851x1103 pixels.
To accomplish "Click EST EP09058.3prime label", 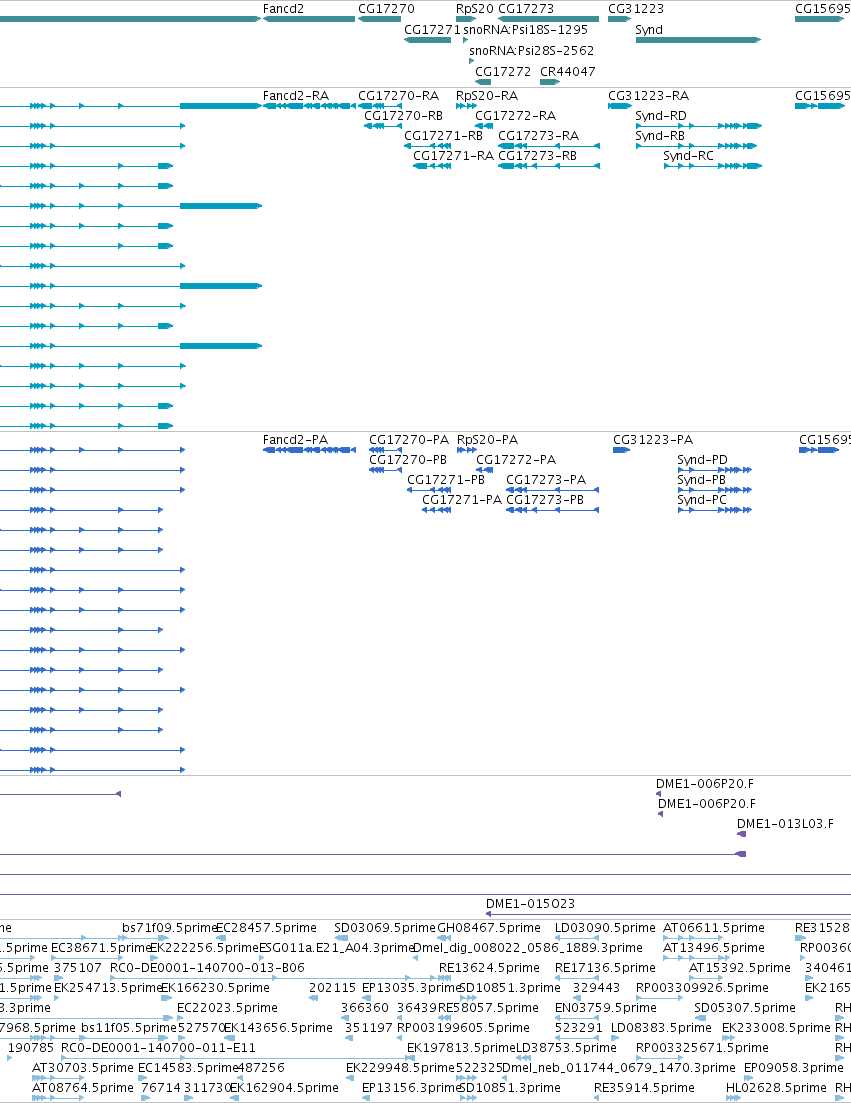I will coord(793,1068).
